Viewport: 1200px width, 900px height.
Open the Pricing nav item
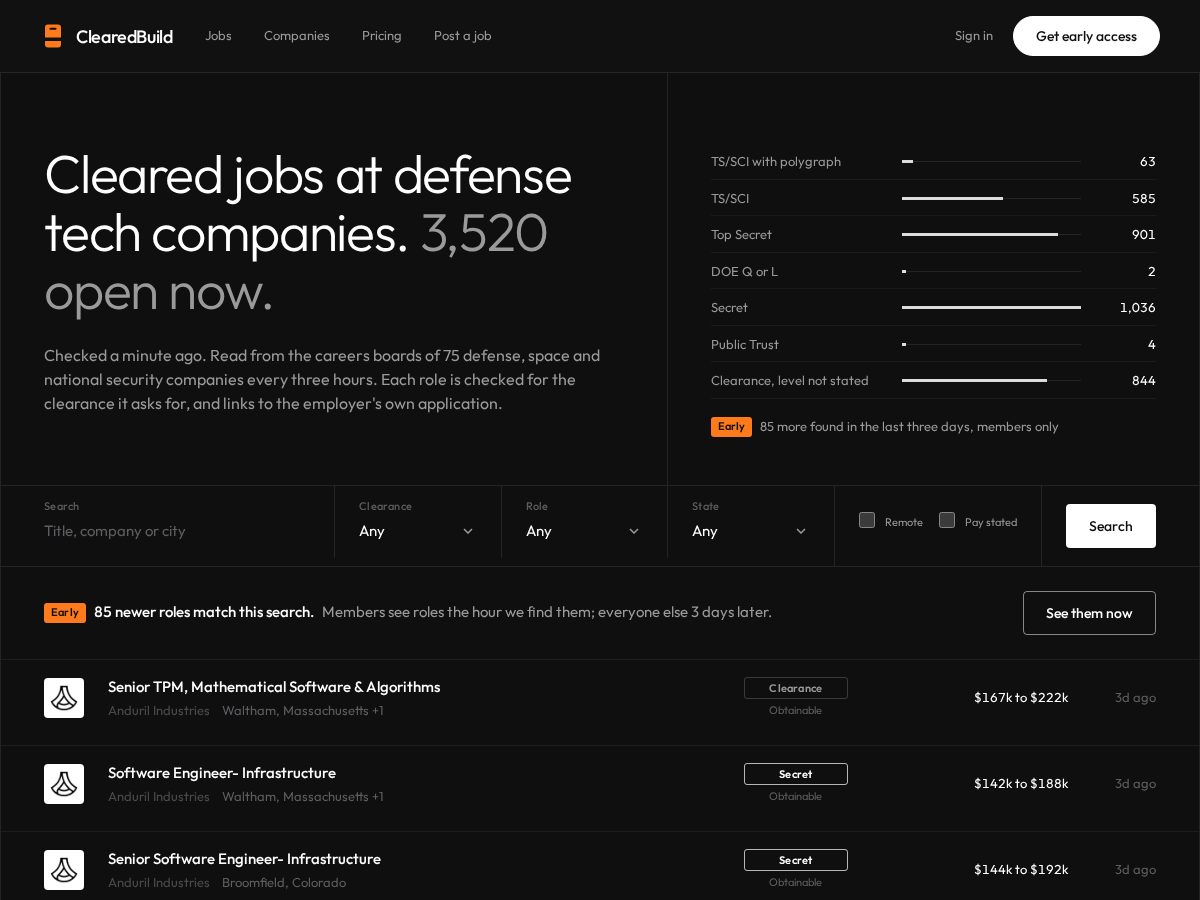point(382,36)
